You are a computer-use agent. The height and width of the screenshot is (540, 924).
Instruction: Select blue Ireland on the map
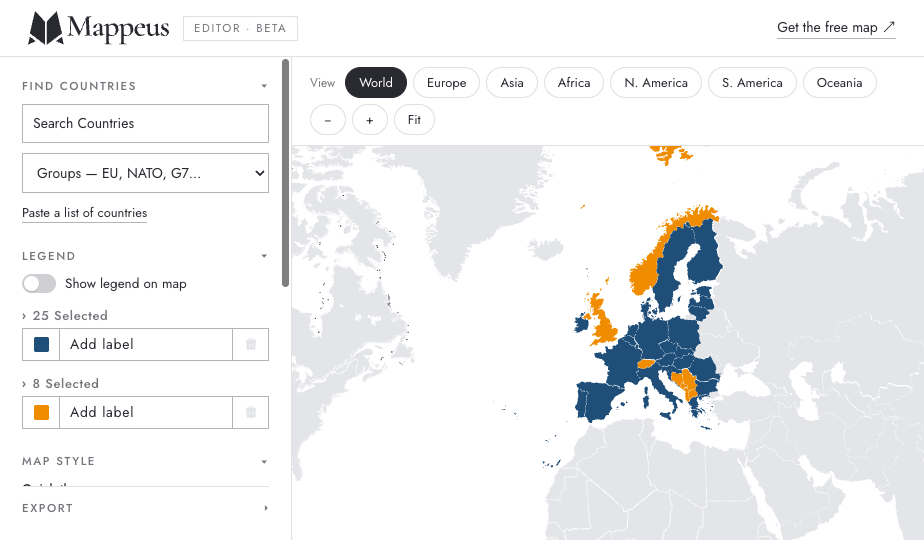click(581, 324)
